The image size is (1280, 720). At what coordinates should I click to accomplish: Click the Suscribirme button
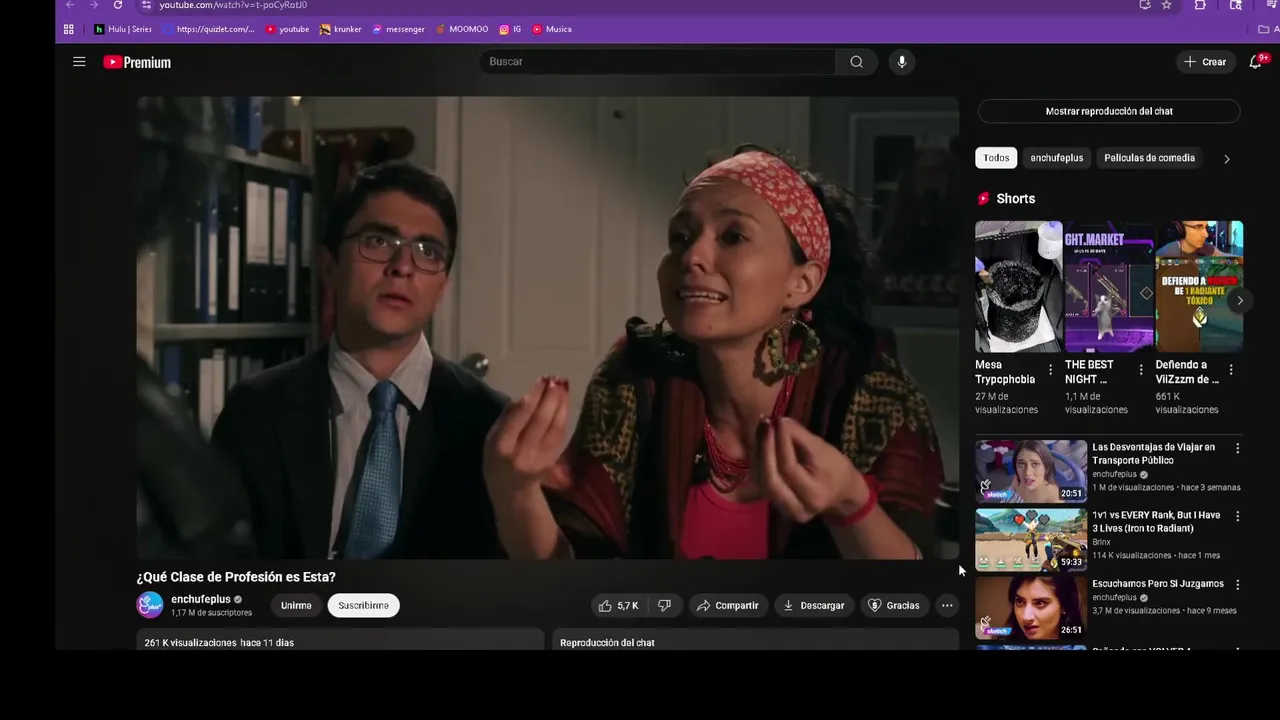point(363,606)
